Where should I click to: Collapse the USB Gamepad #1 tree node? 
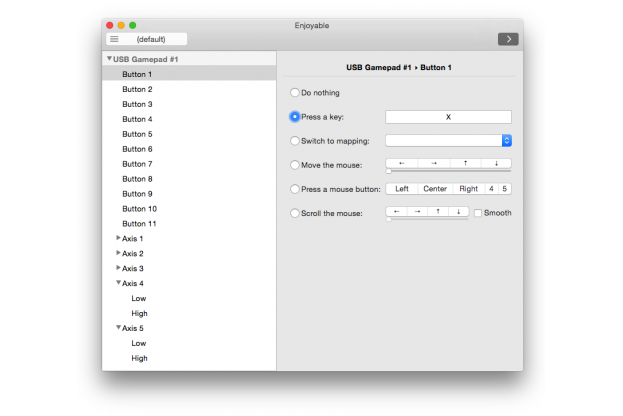(x=109, y=59)
